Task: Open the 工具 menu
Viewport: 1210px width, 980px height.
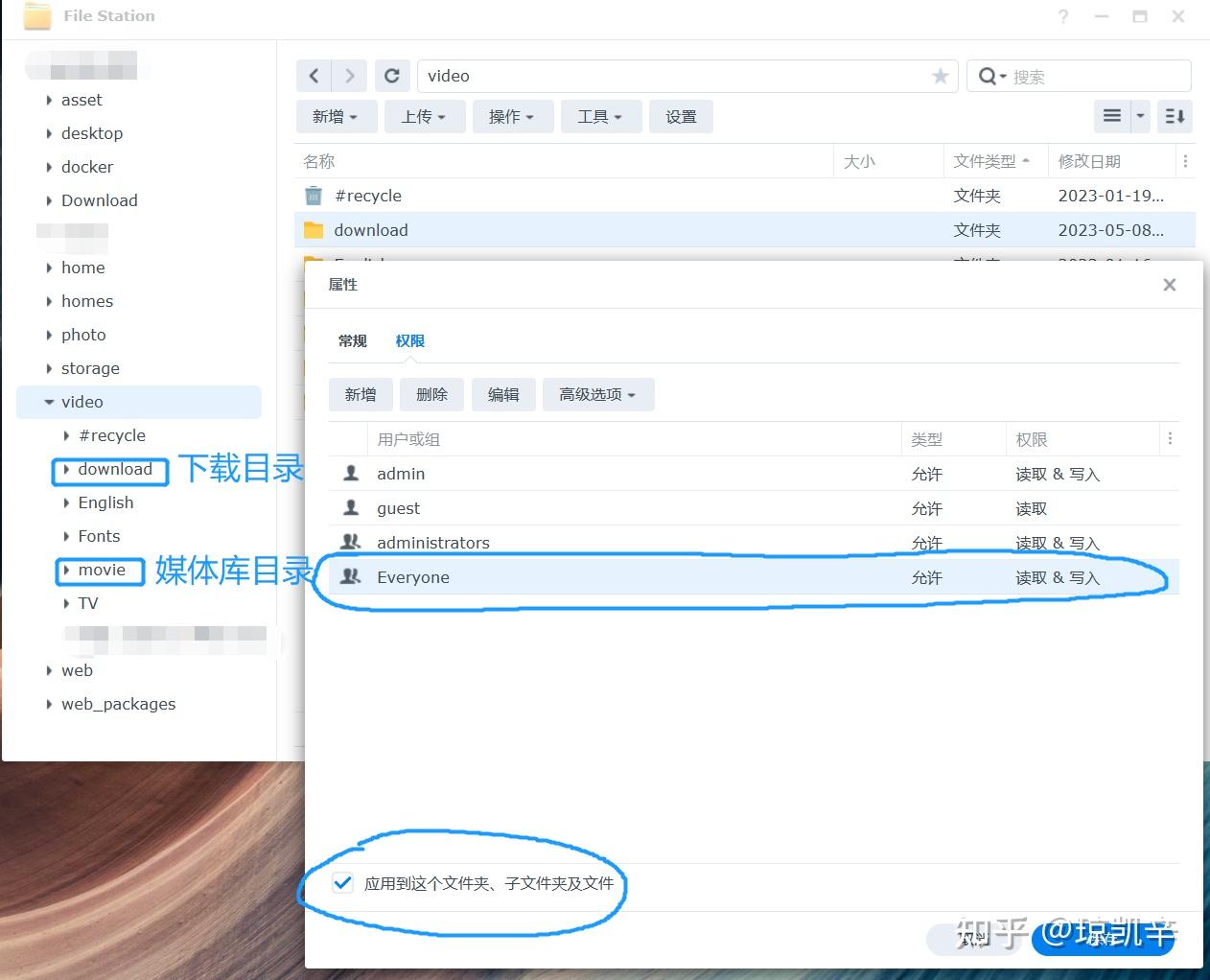Action: click(x=601, y=116)
